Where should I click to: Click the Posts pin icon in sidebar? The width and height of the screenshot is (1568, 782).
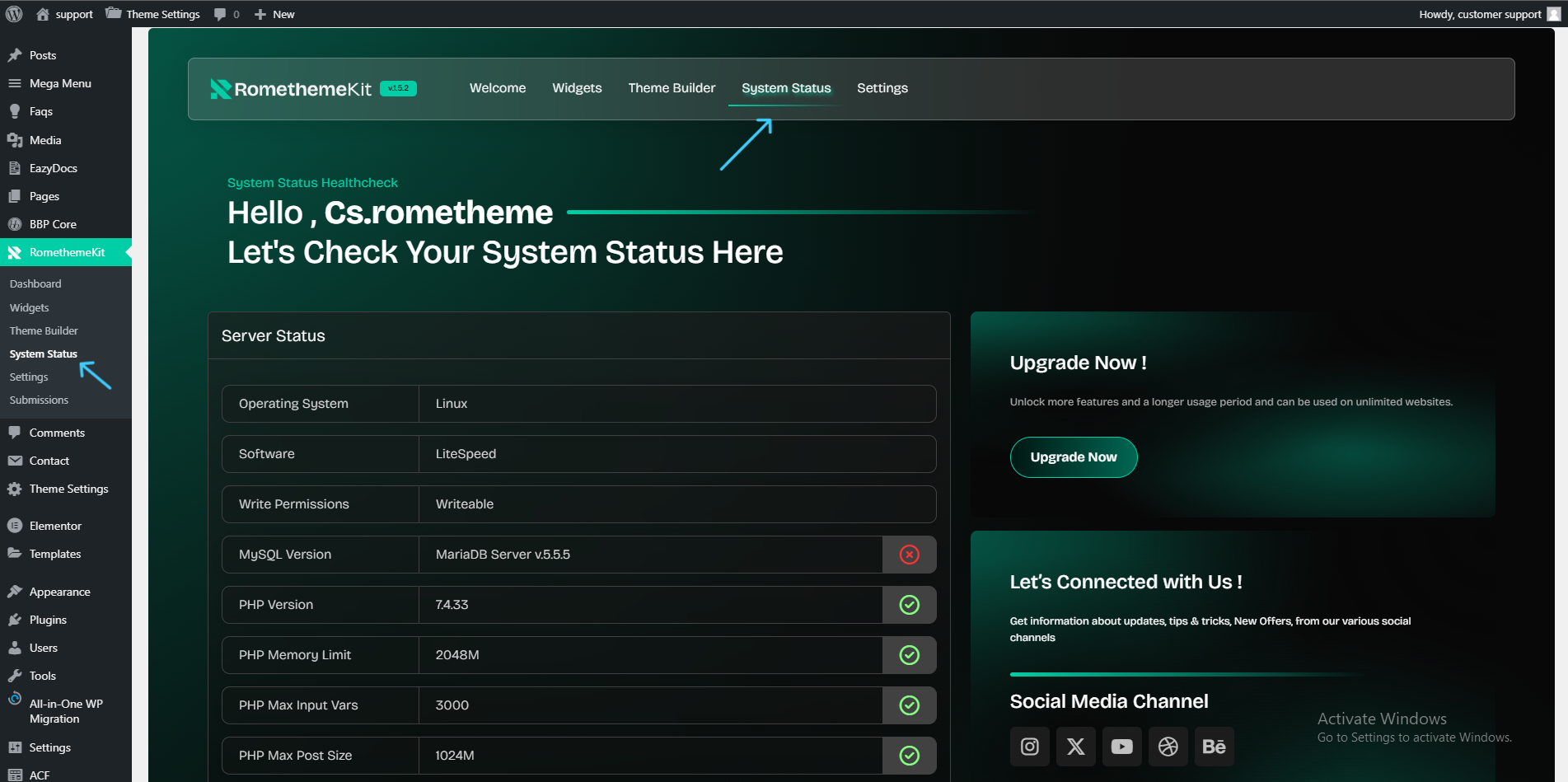tap(15, 55)
